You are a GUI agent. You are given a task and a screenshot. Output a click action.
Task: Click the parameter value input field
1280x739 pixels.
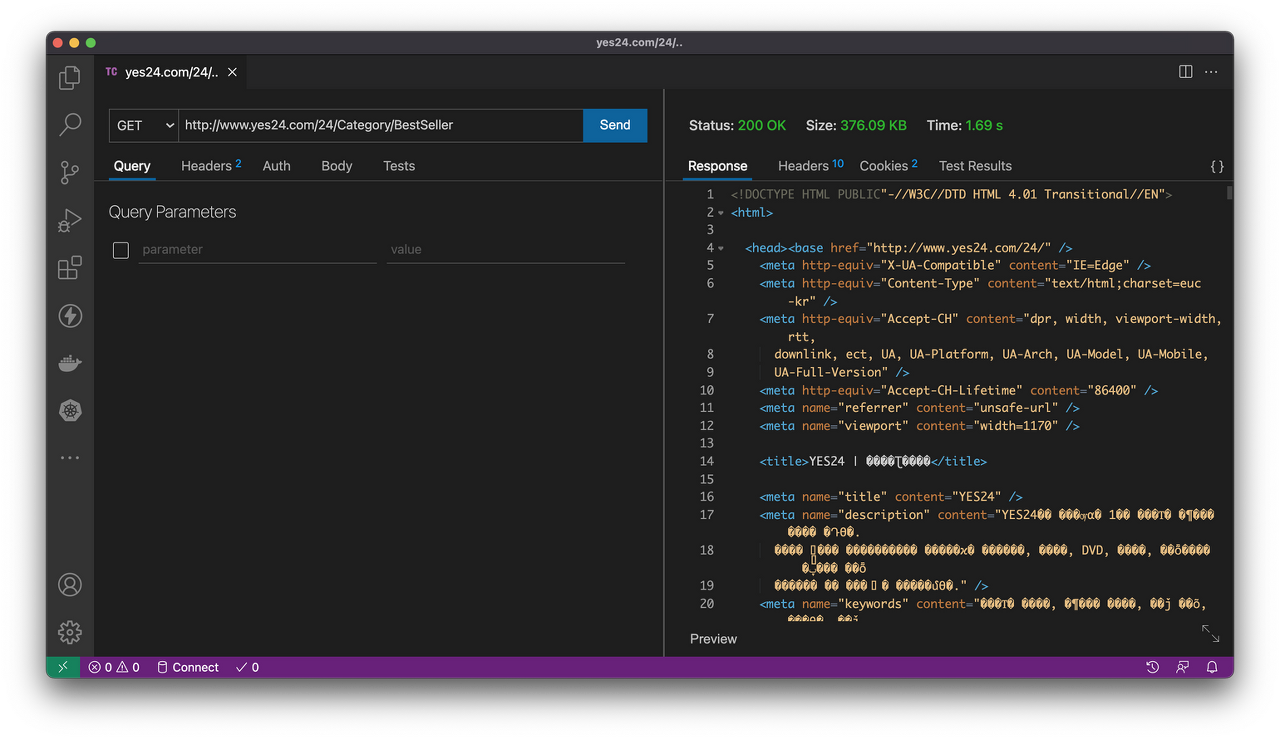click(506, 250)
